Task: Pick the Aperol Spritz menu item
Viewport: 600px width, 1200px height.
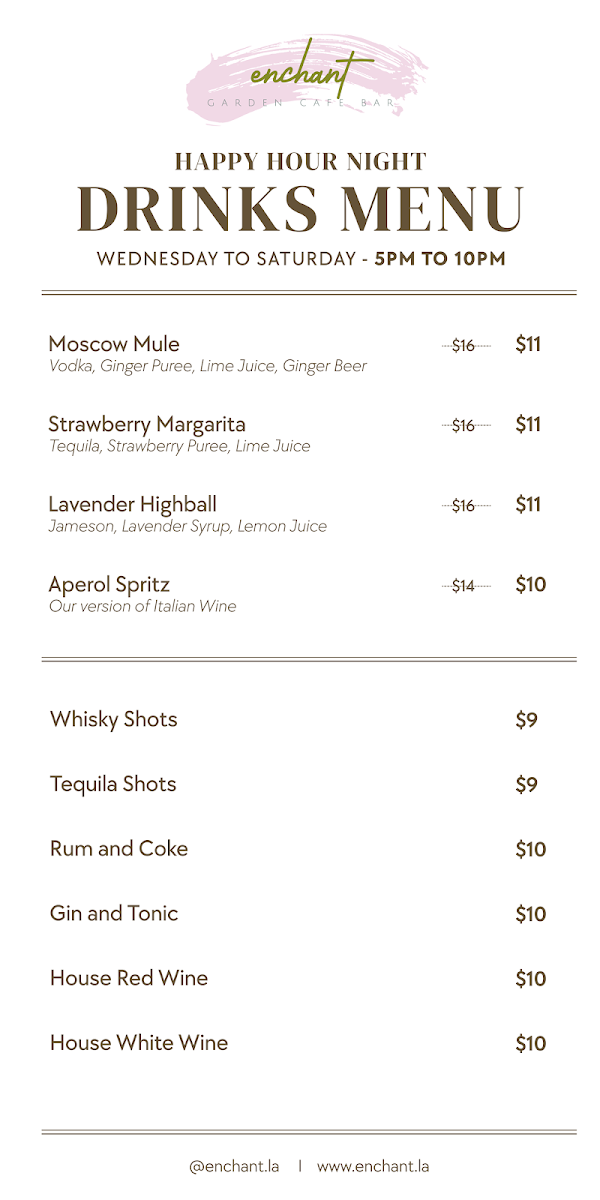Action: pos(109,585)
